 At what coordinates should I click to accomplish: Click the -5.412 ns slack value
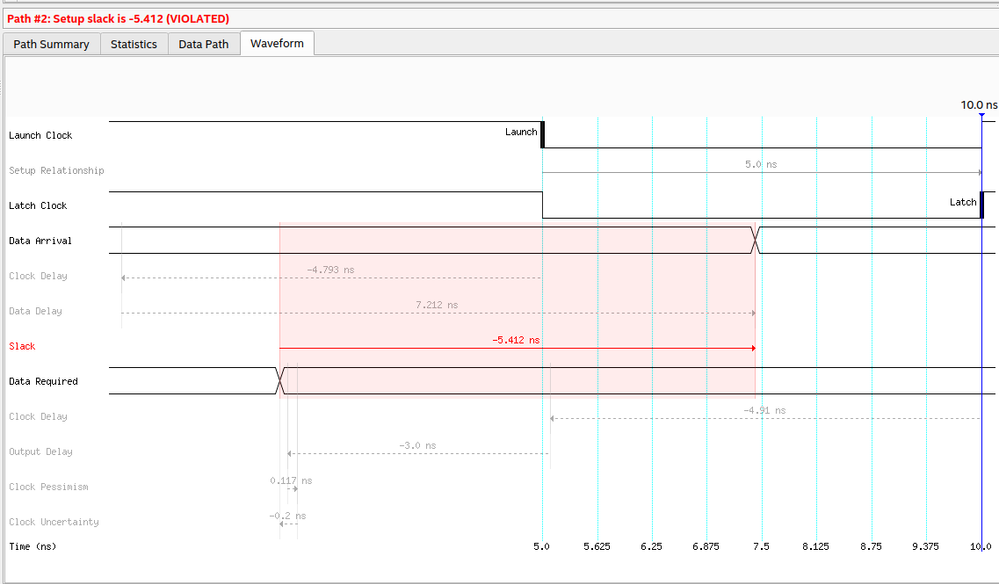(x=516, y=340)
